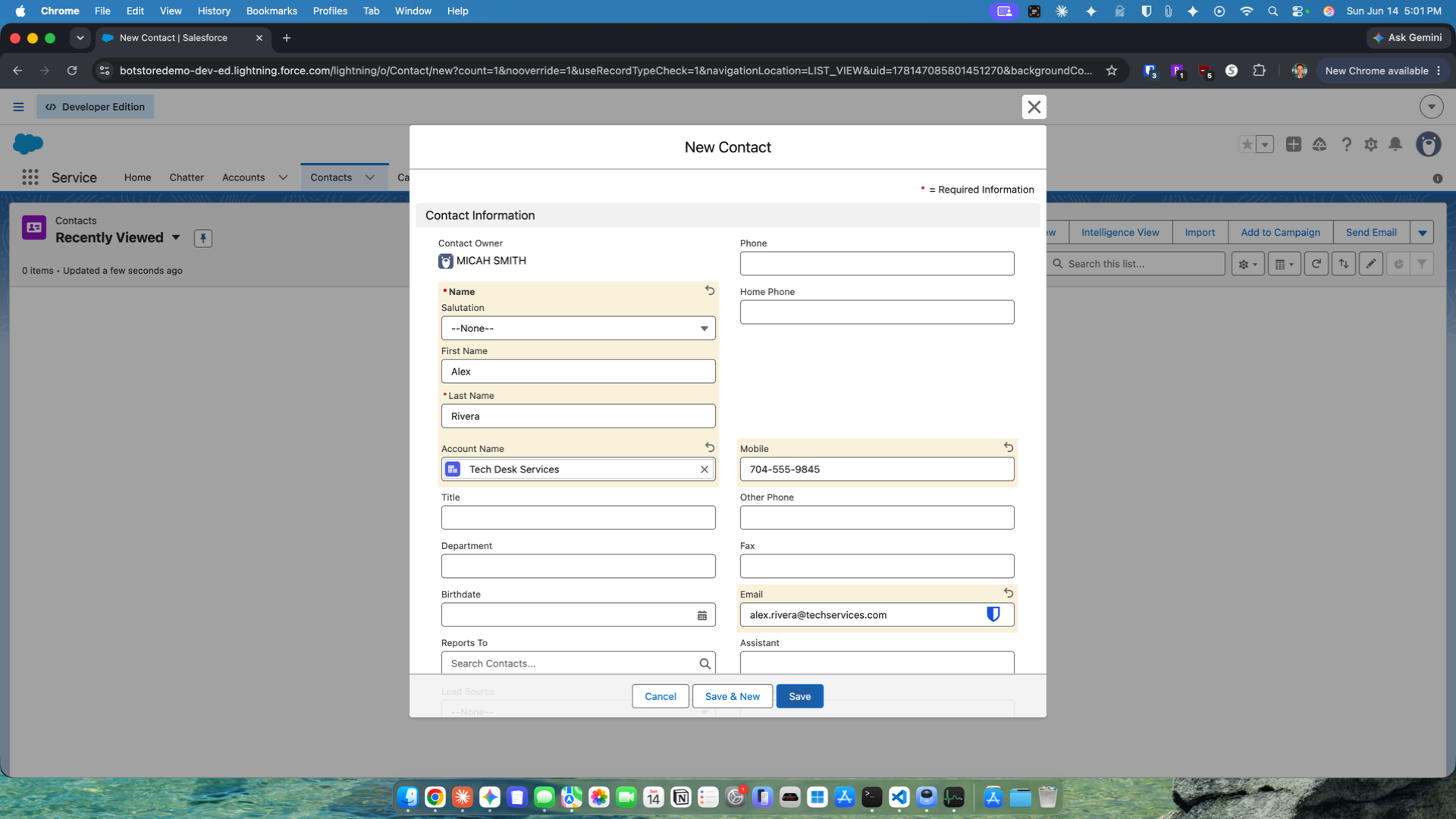Screen dimensions: 1456x819
Task: Click the Reports To search magnifier icon
Action: point(704,664)
